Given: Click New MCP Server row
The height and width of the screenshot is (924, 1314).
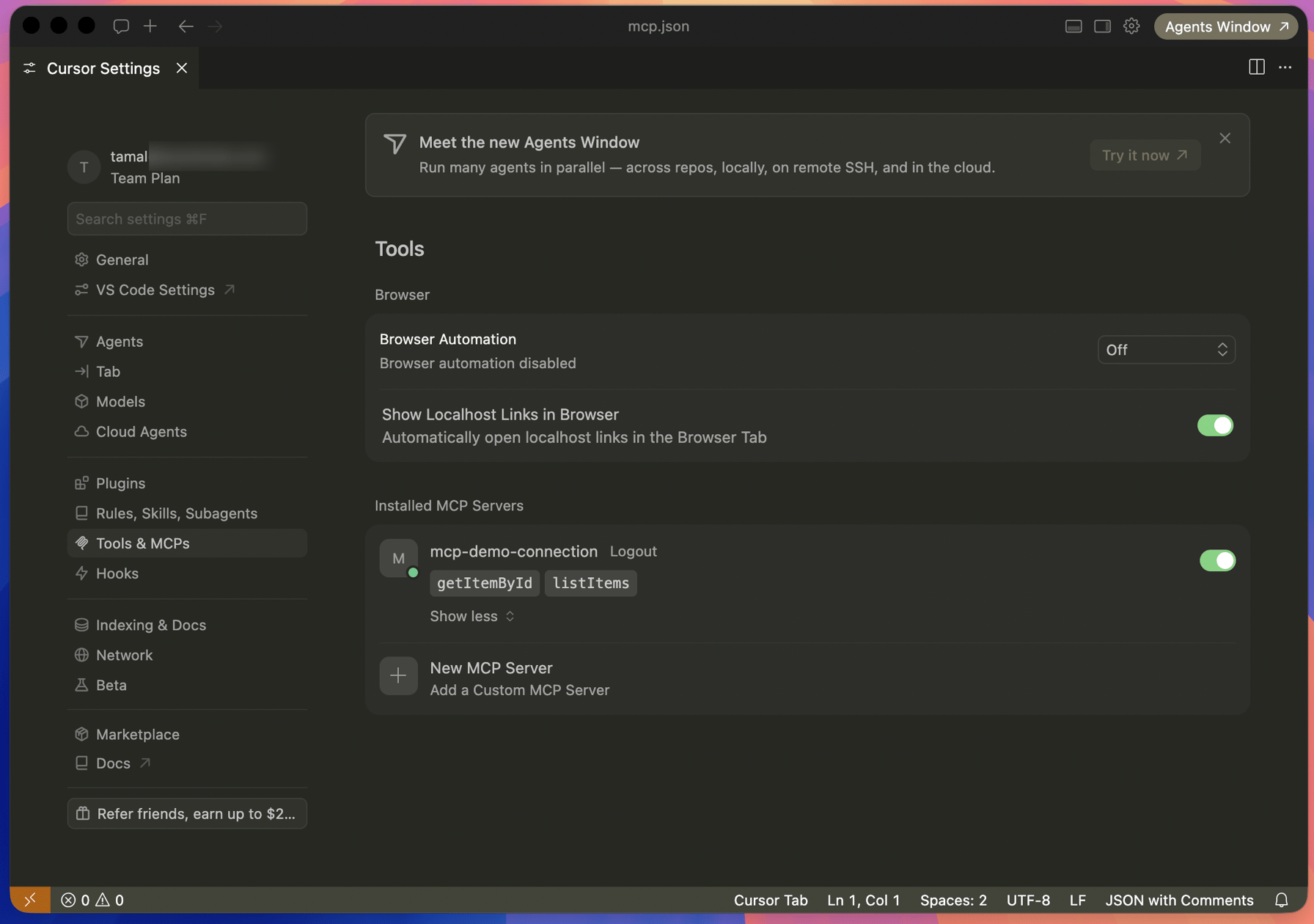Looking at the screenshot, I should (807, 678).
